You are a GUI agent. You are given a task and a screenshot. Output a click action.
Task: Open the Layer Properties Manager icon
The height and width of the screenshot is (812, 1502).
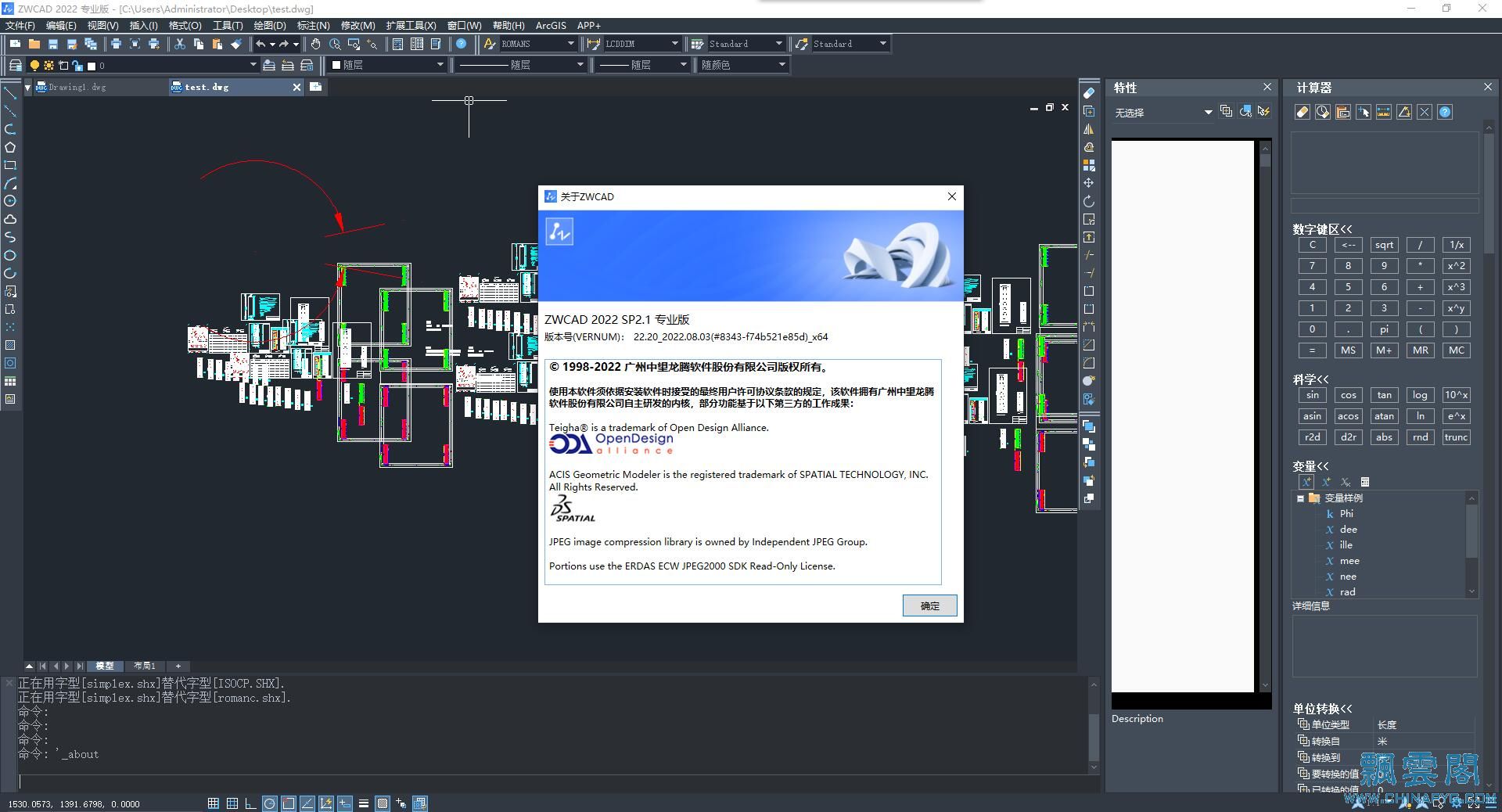(15, 65)
